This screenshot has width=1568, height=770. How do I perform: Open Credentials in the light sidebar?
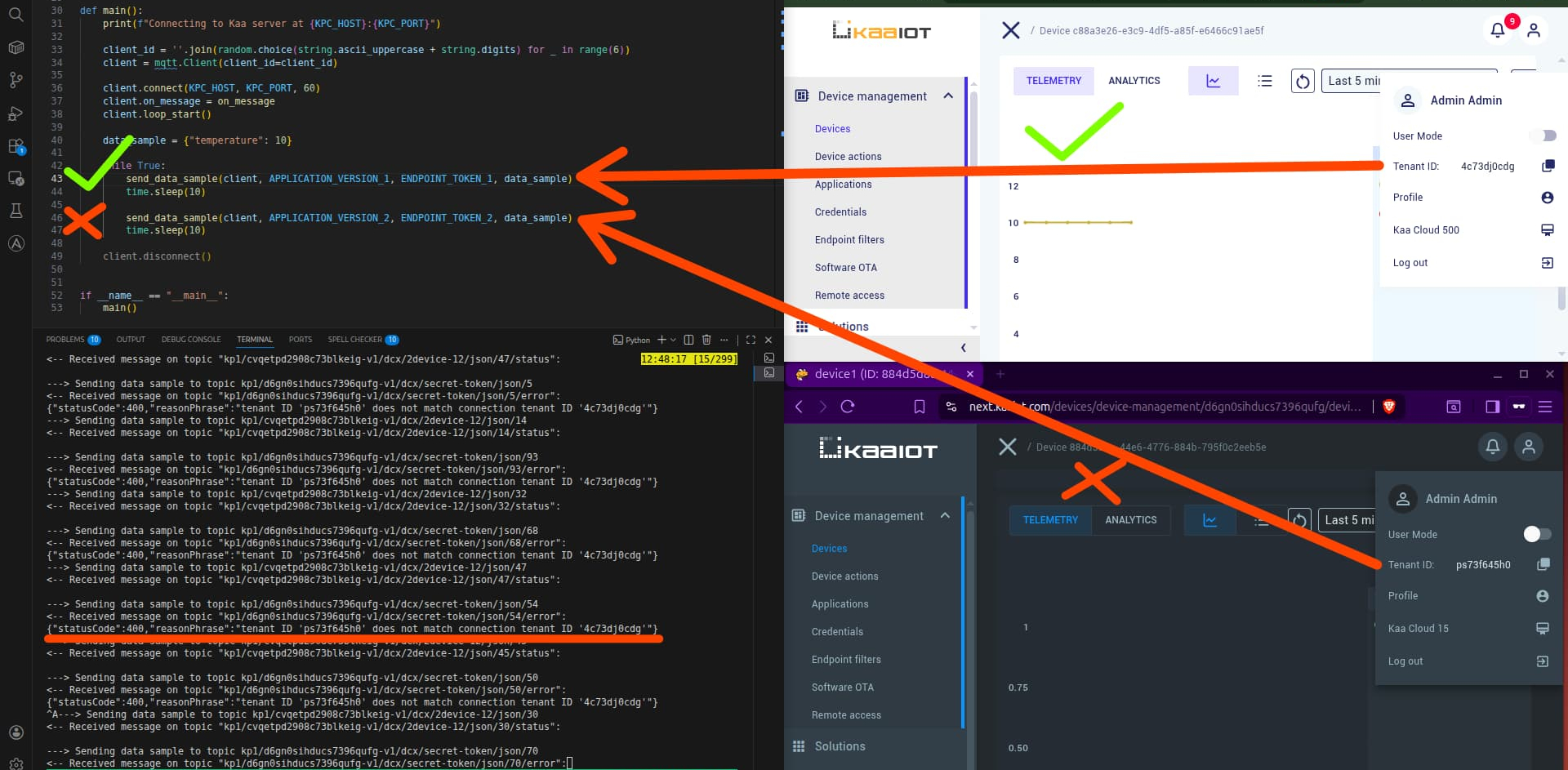pyautogui.click(x=840, y=212)
